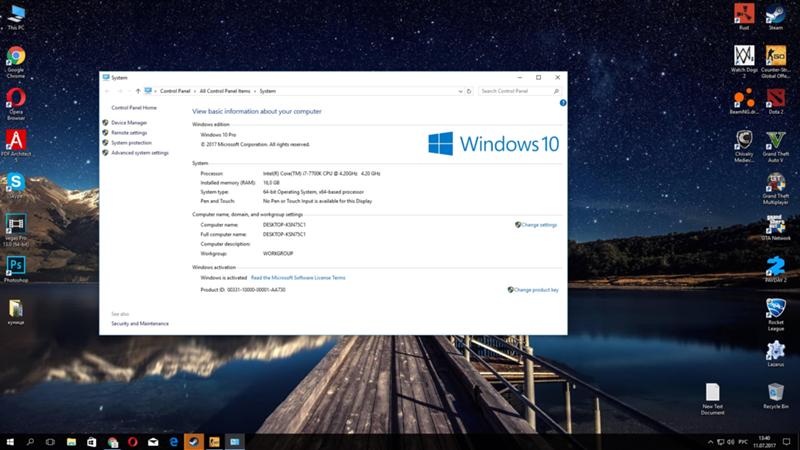Open Remote settings link
This screenshot has width=800, height=450.
[129, 133]
